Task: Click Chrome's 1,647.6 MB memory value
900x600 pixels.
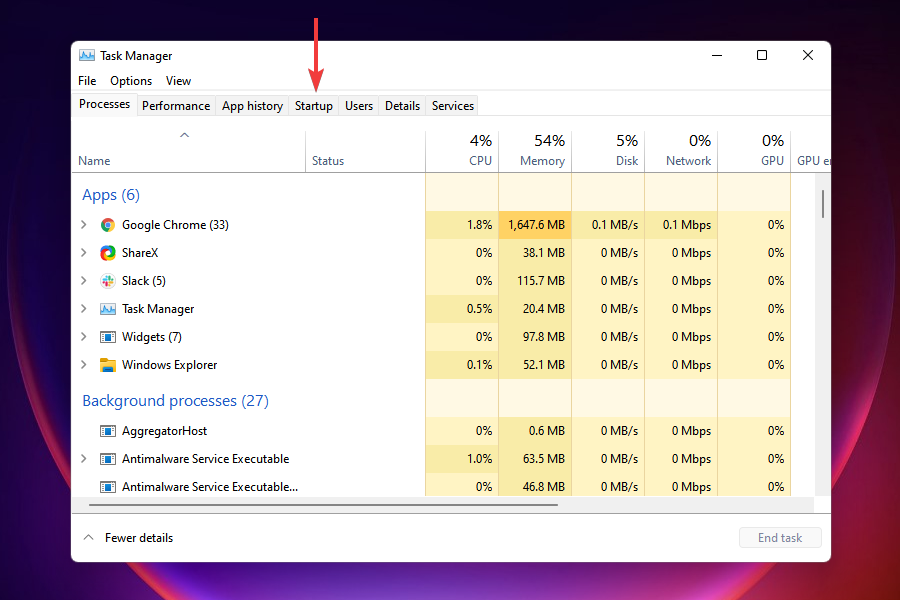Action: (535, 225)
